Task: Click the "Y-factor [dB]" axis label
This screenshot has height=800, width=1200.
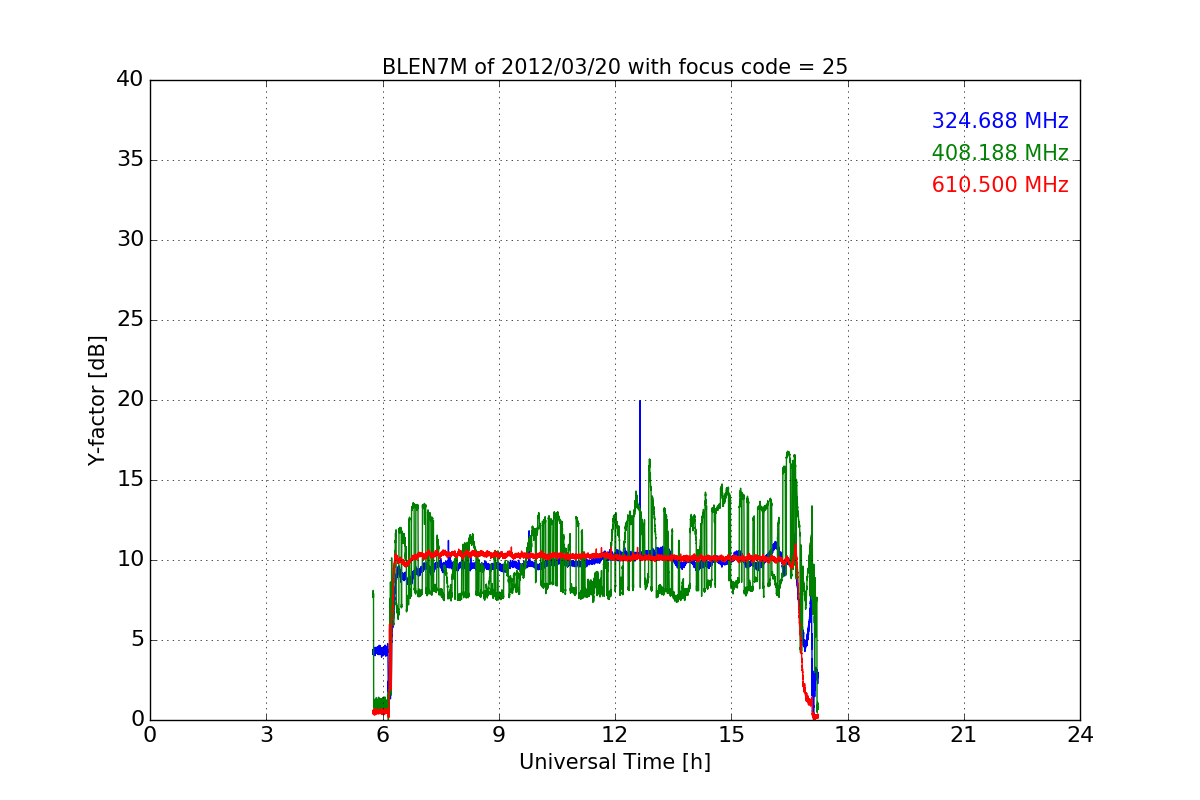Action: (x=97, y=400)
